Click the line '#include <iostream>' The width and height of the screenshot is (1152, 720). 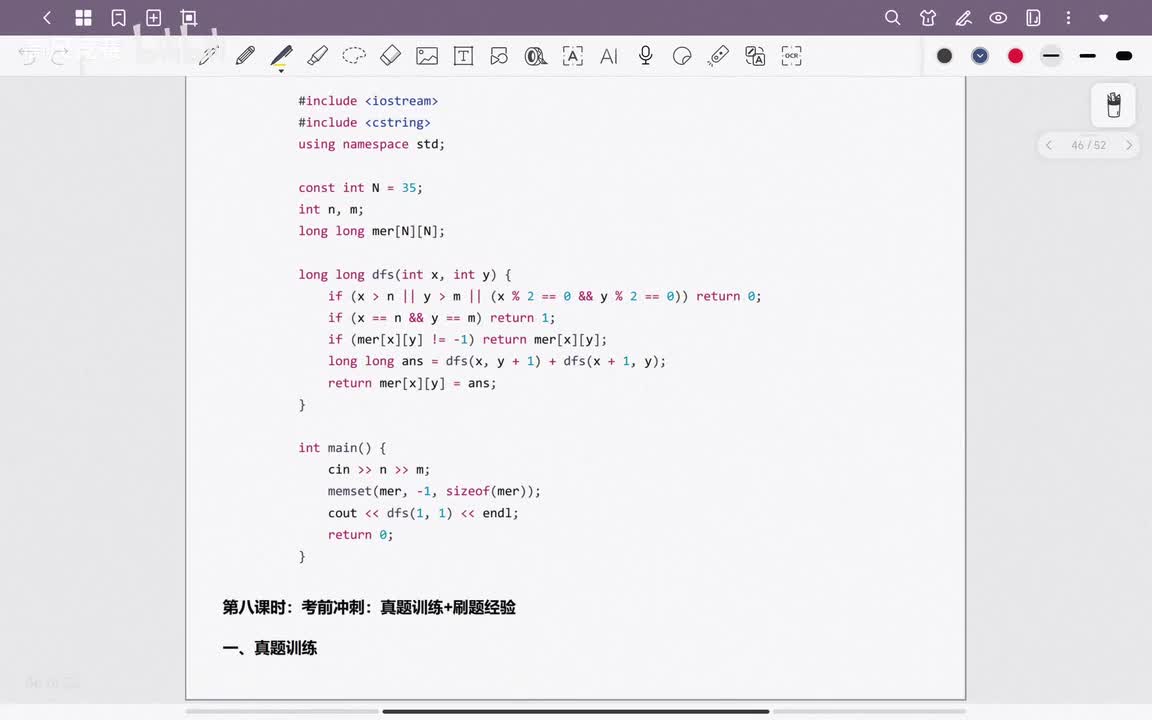click(368, 101)
